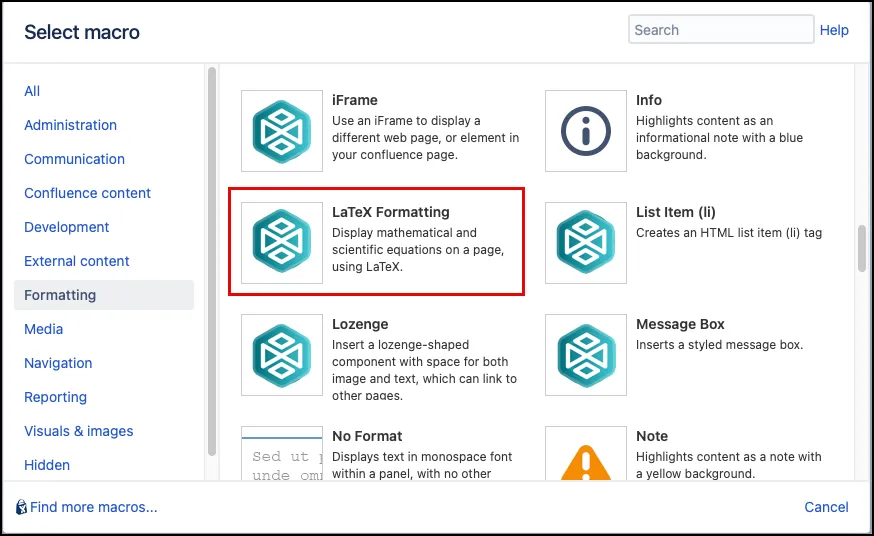Open the Hidden category
This screenshot has height=536, width=874.
47,465
